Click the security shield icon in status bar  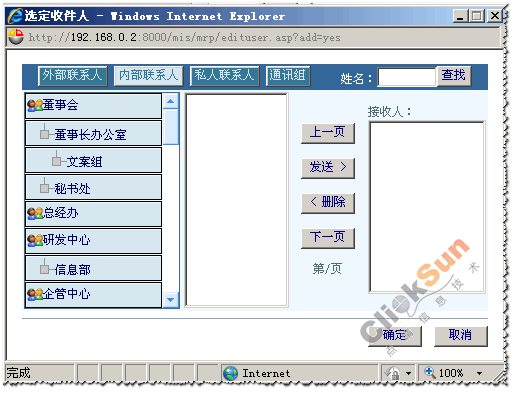393,373
